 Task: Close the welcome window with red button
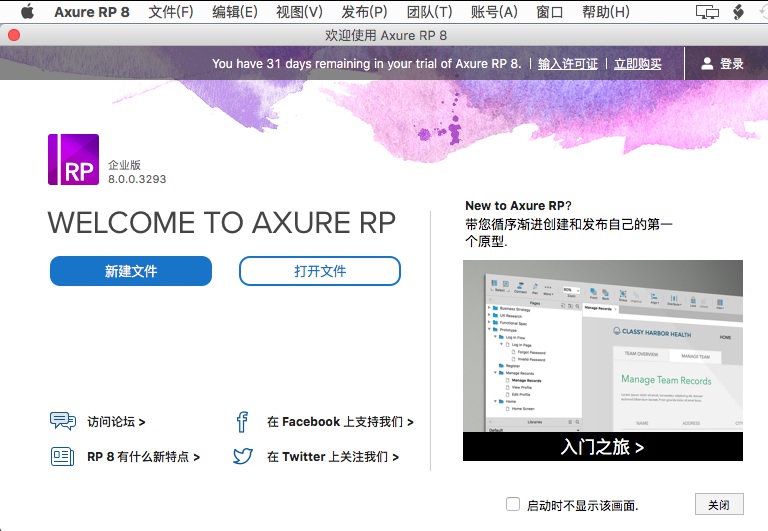click(14, 35)
